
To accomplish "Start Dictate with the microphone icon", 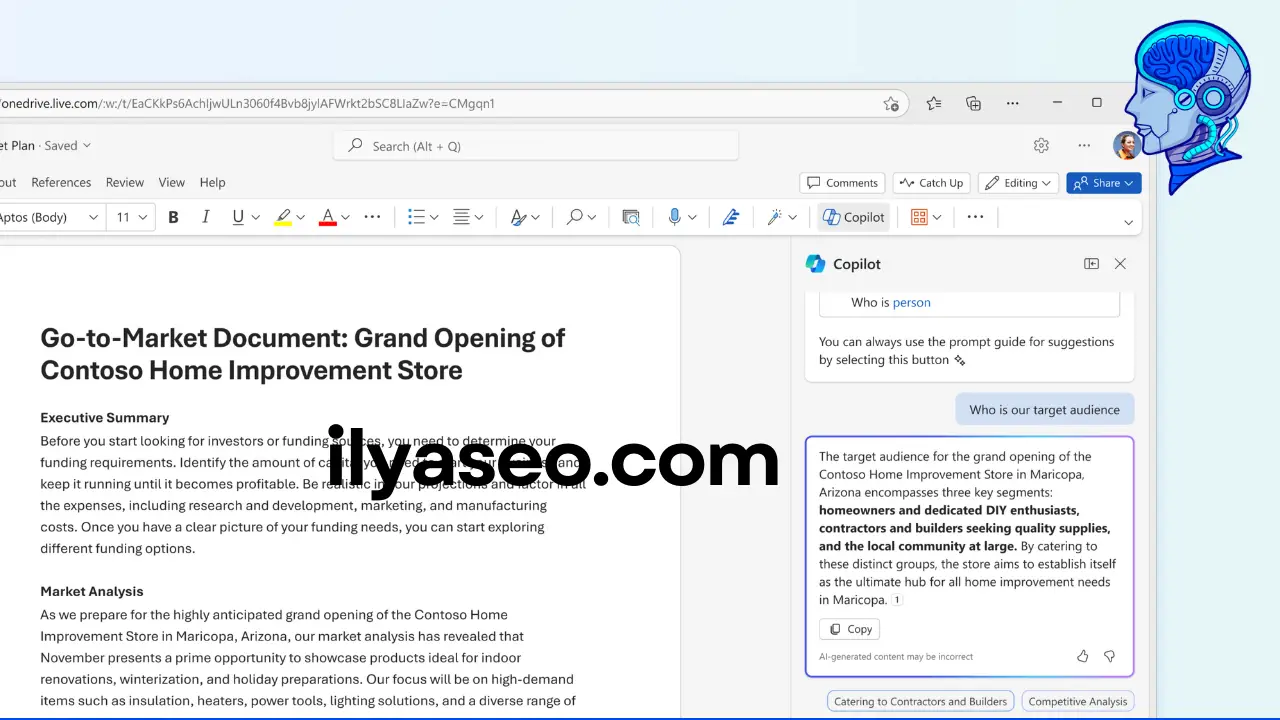I will point(675,217).
